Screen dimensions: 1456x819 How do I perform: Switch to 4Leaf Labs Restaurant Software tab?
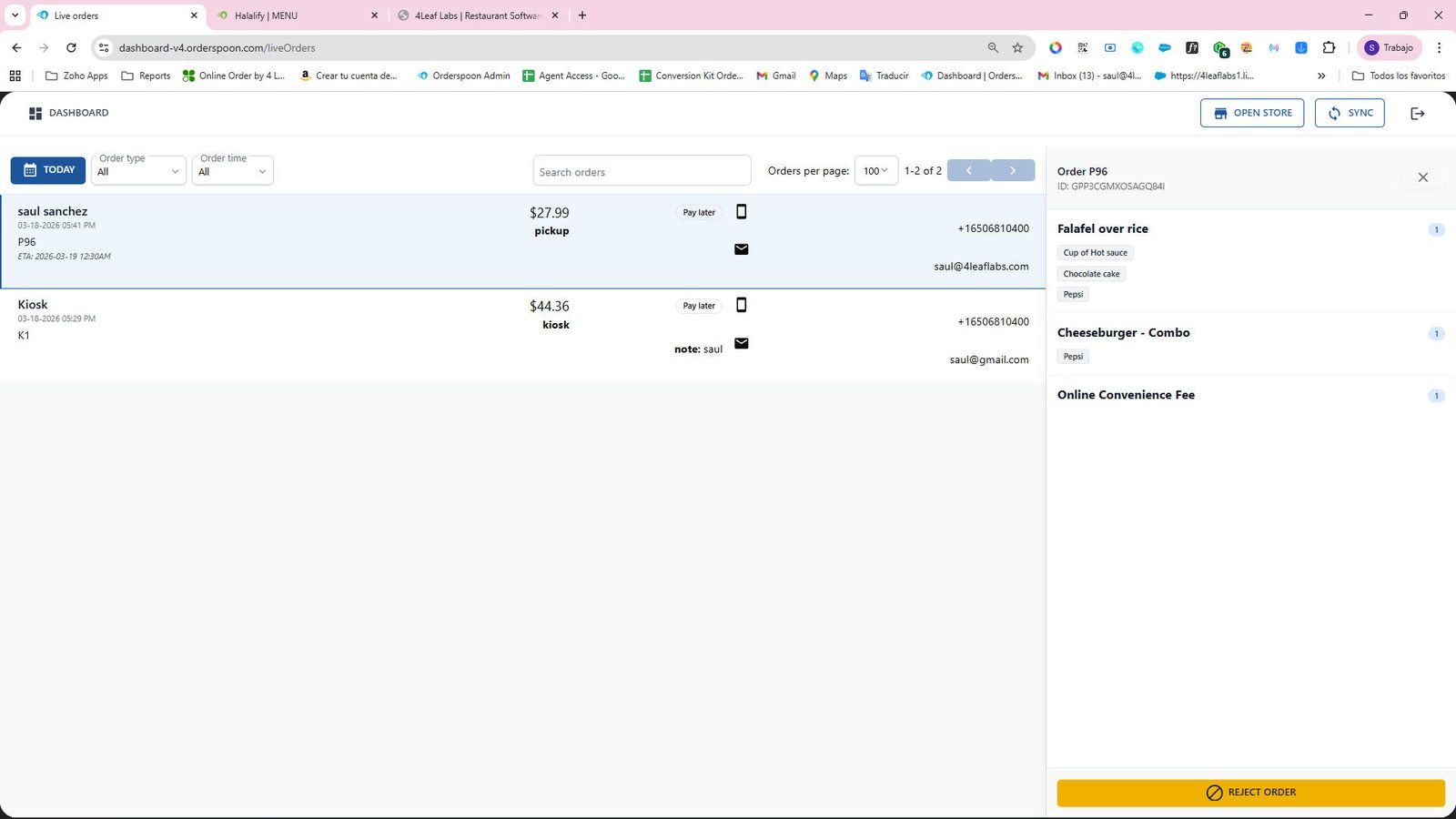coord(479,15)
